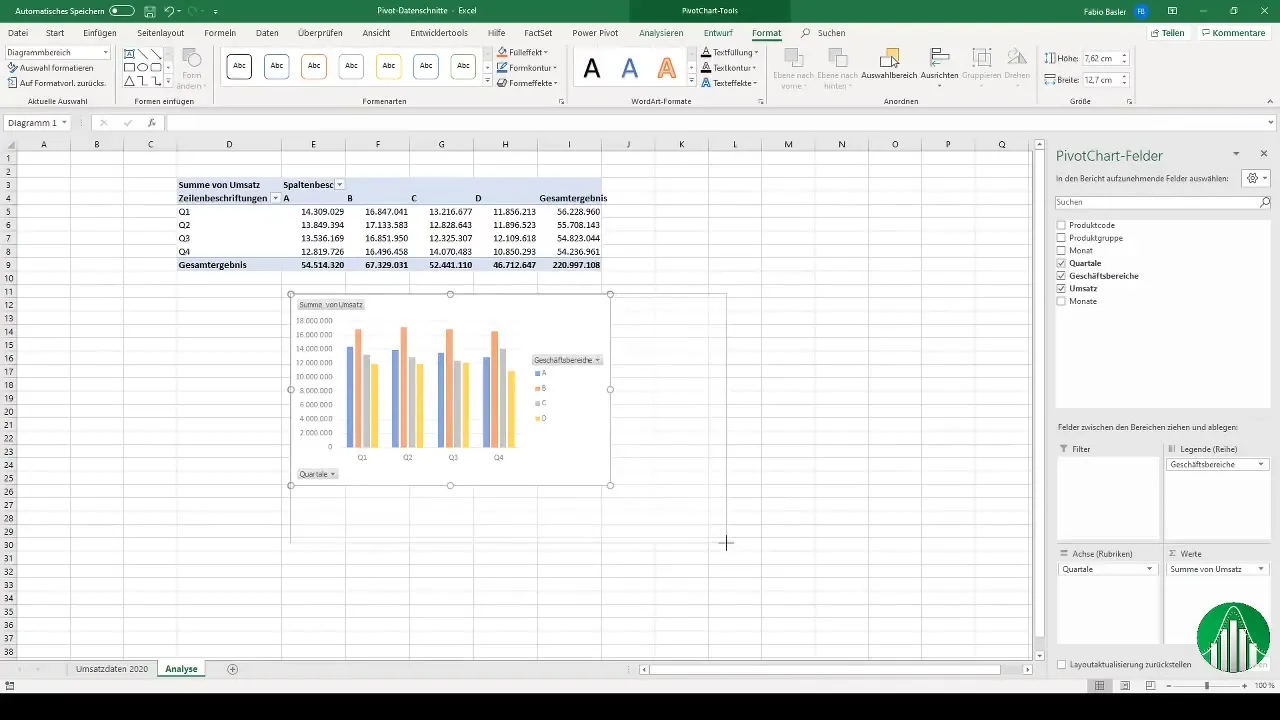Image resolution: width=1280 pixels, height=720 pixels.
Task: Close the PivotChart-Felder pane
Action: [x=1264, y=154]
